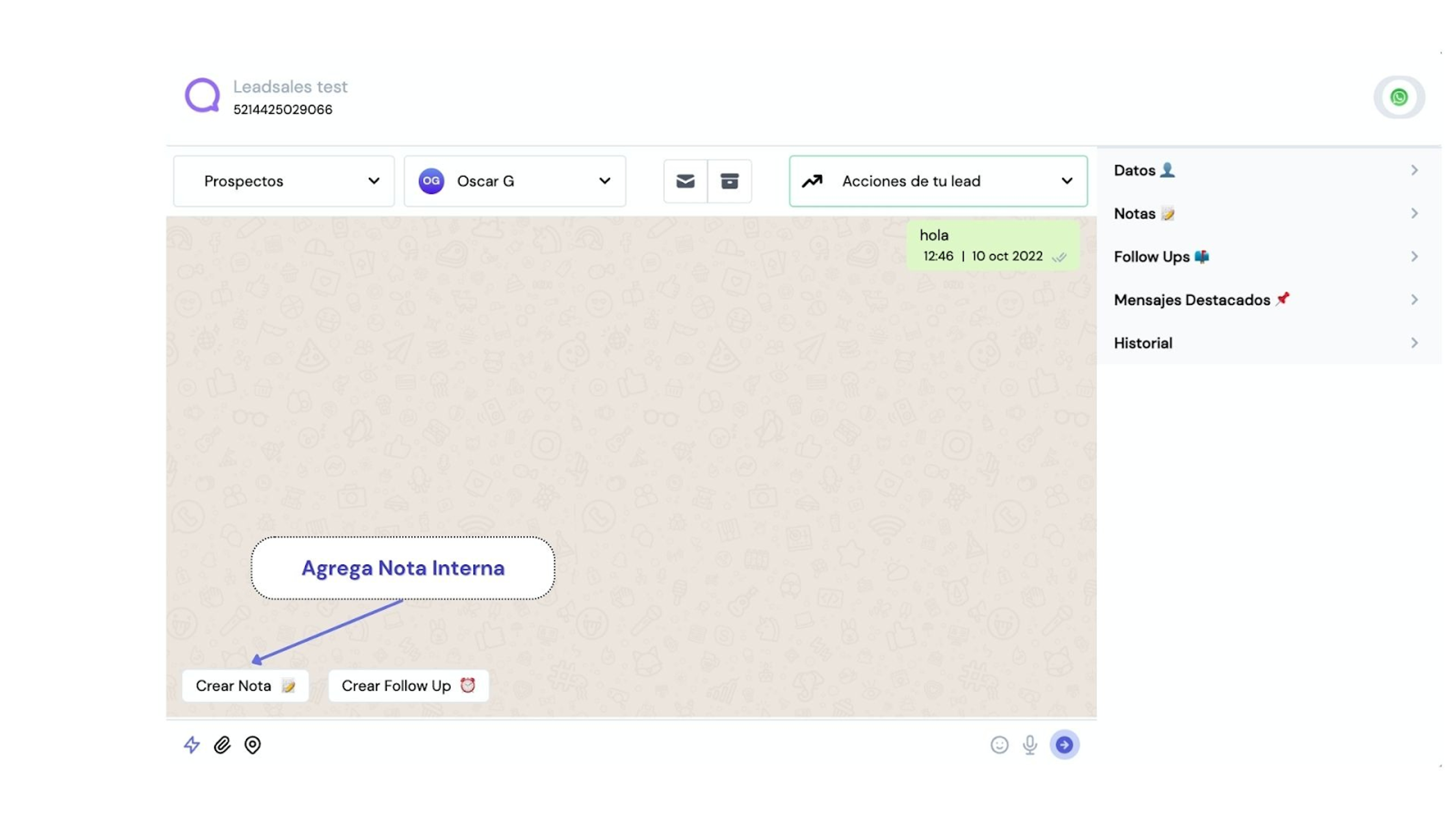This screenshot has width=1456, height=819.
Task: Open Acciones de tu lead dropdown
Action: coord(938,181)
